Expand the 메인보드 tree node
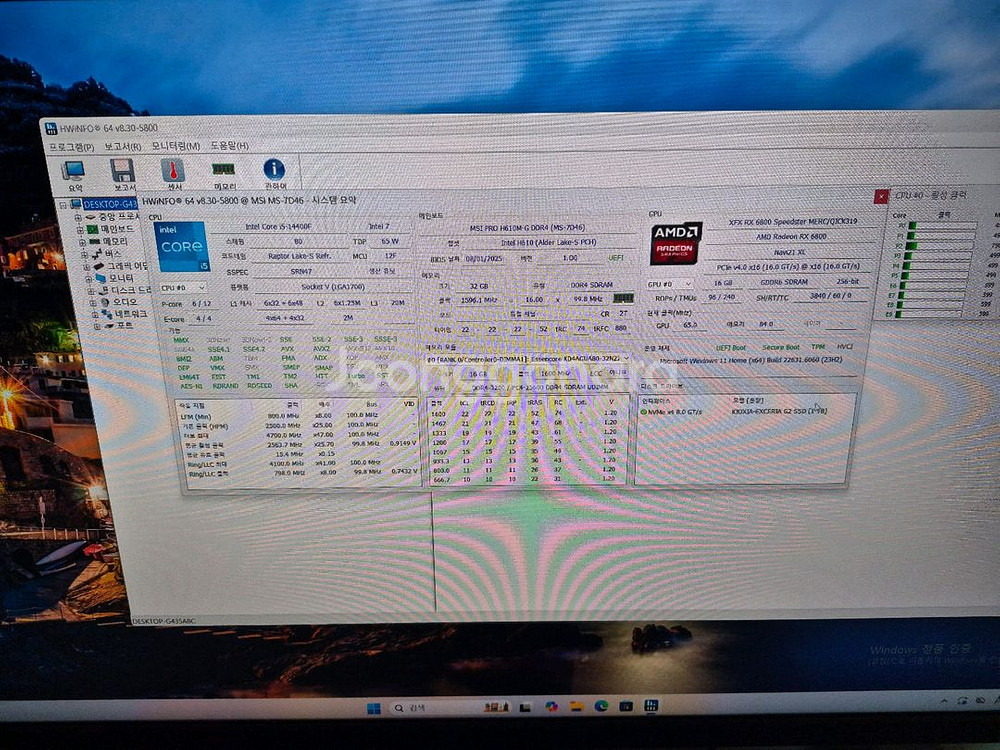 coord(81,229)
